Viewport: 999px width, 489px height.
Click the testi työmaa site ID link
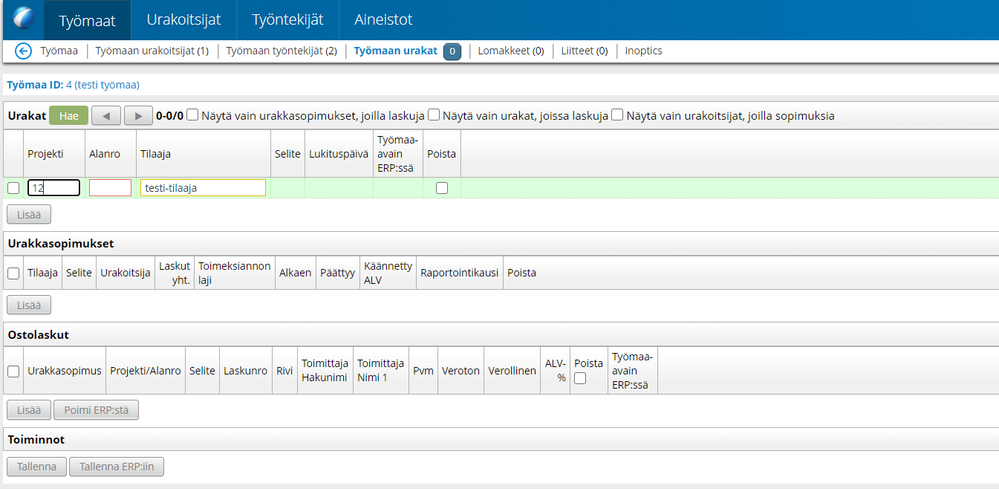[103, 85]
